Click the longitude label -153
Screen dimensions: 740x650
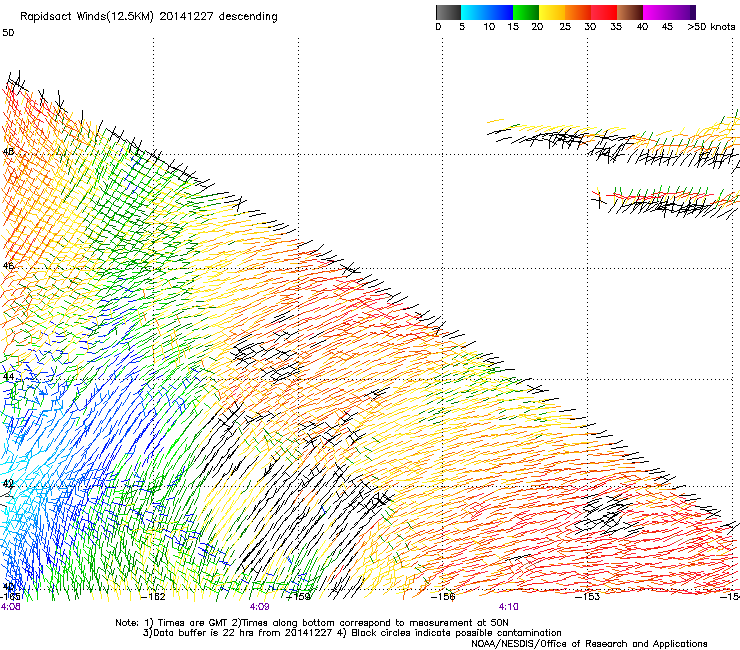588,596
